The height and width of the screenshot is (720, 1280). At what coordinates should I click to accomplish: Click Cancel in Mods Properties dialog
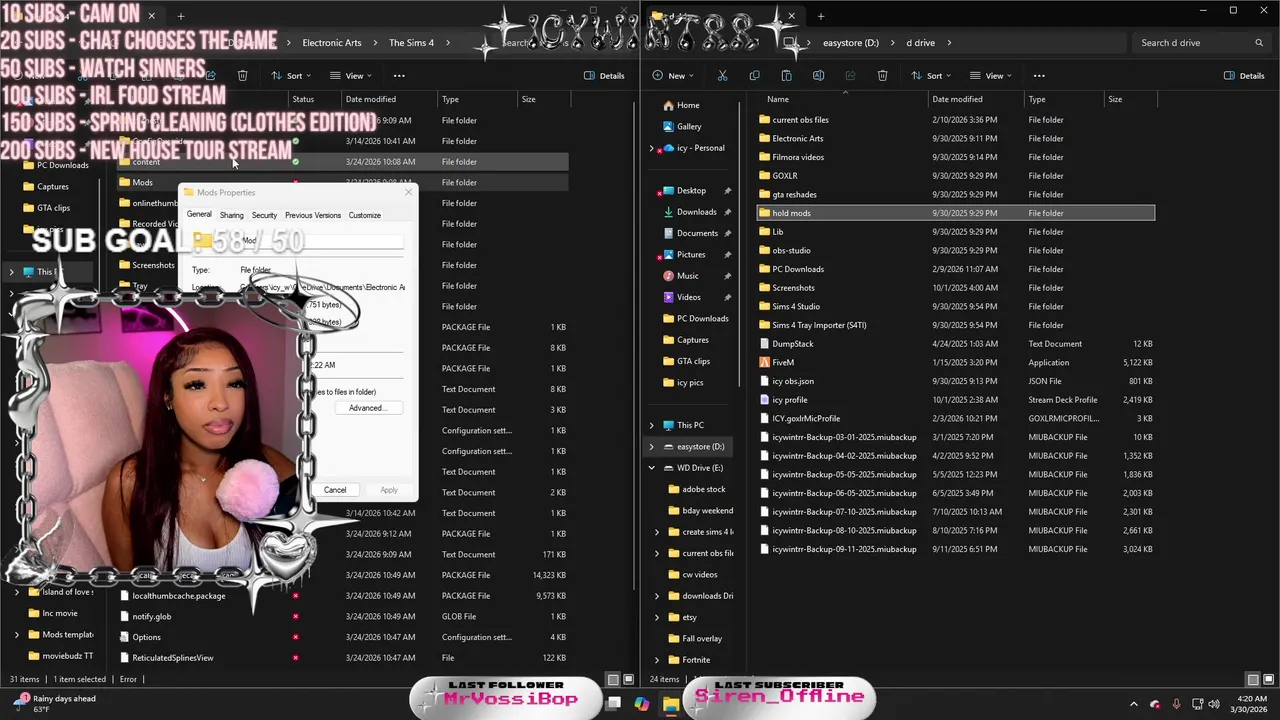(335, 490)
